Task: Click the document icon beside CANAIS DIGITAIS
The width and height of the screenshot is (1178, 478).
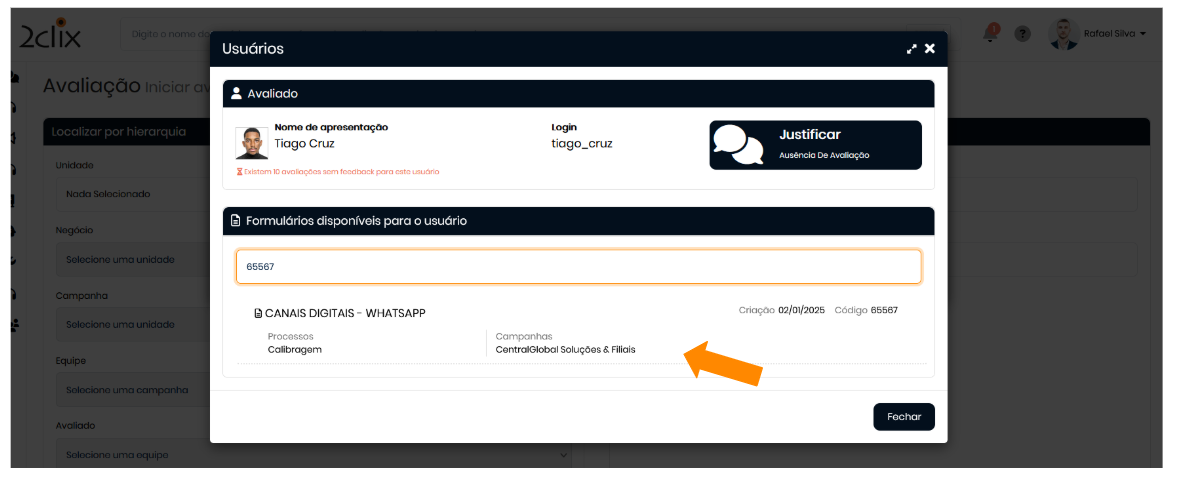Action: (258, 313)
